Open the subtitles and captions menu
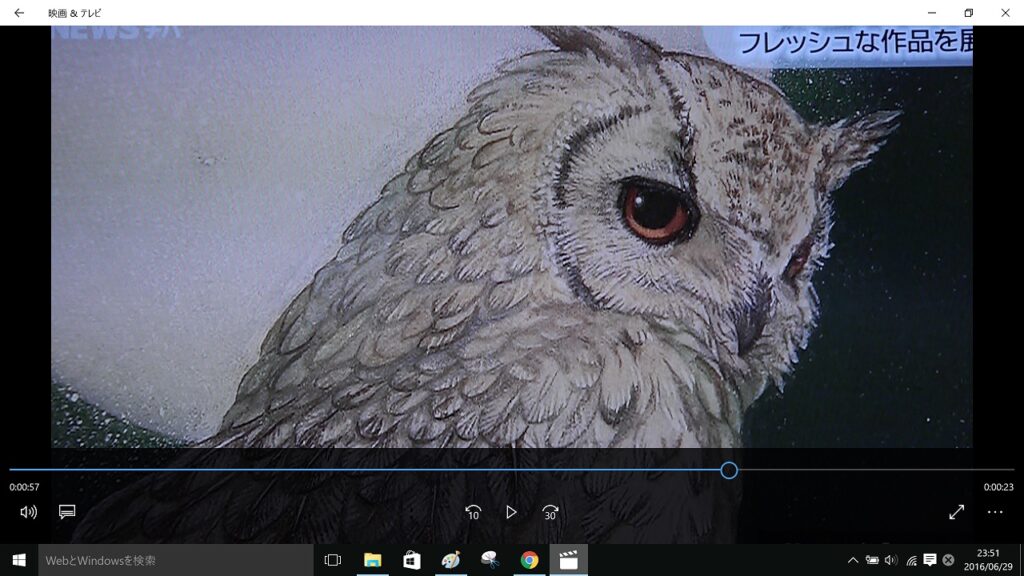Screen dimensions: 1024x576 pyautogui.click(x=67, y=512)
